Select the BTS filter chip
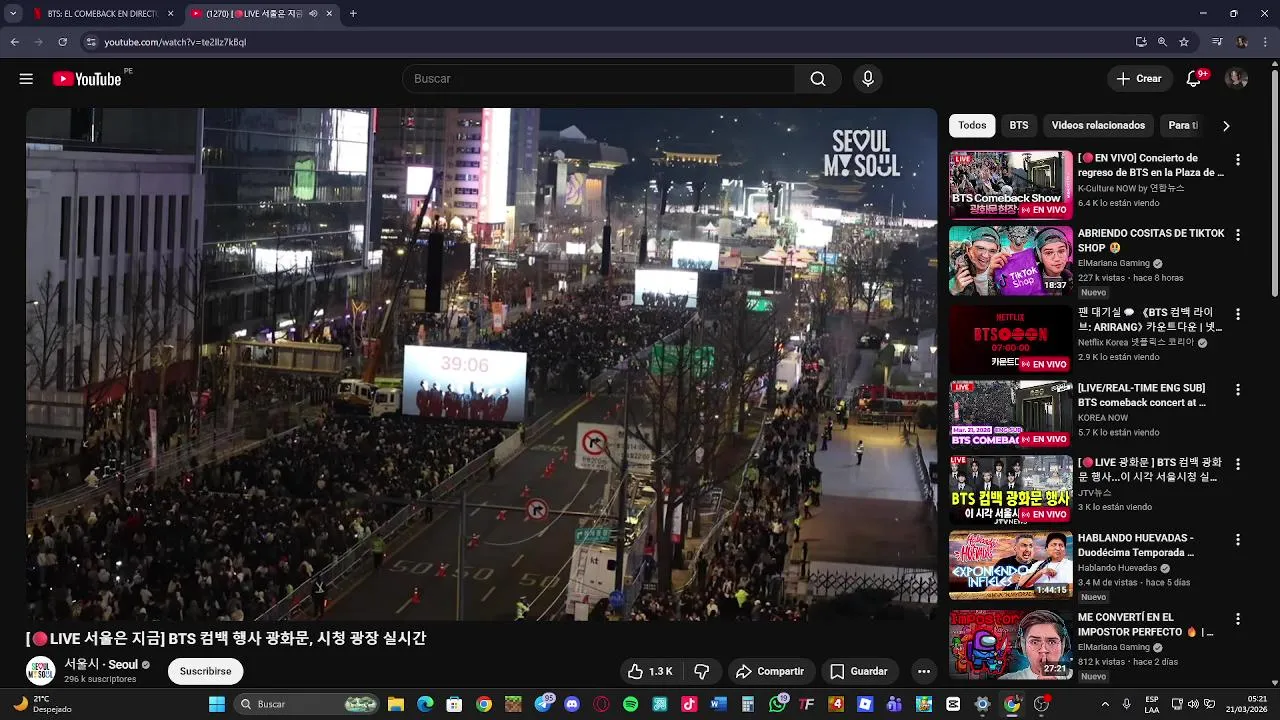This screenshot has width=1280, height=720. (1019, 125)
